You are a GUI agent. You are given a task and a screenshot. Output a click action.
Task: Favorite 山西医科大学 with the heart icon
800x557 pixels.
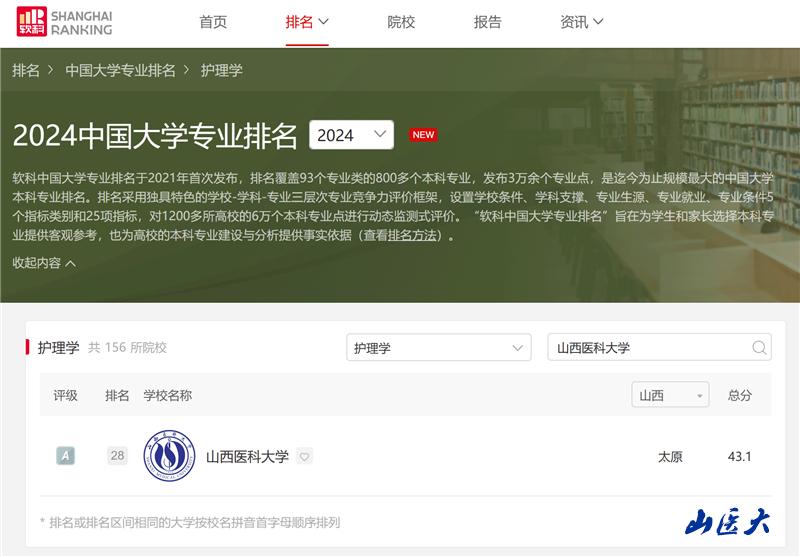pyautogui.click(x=305, y=457)
